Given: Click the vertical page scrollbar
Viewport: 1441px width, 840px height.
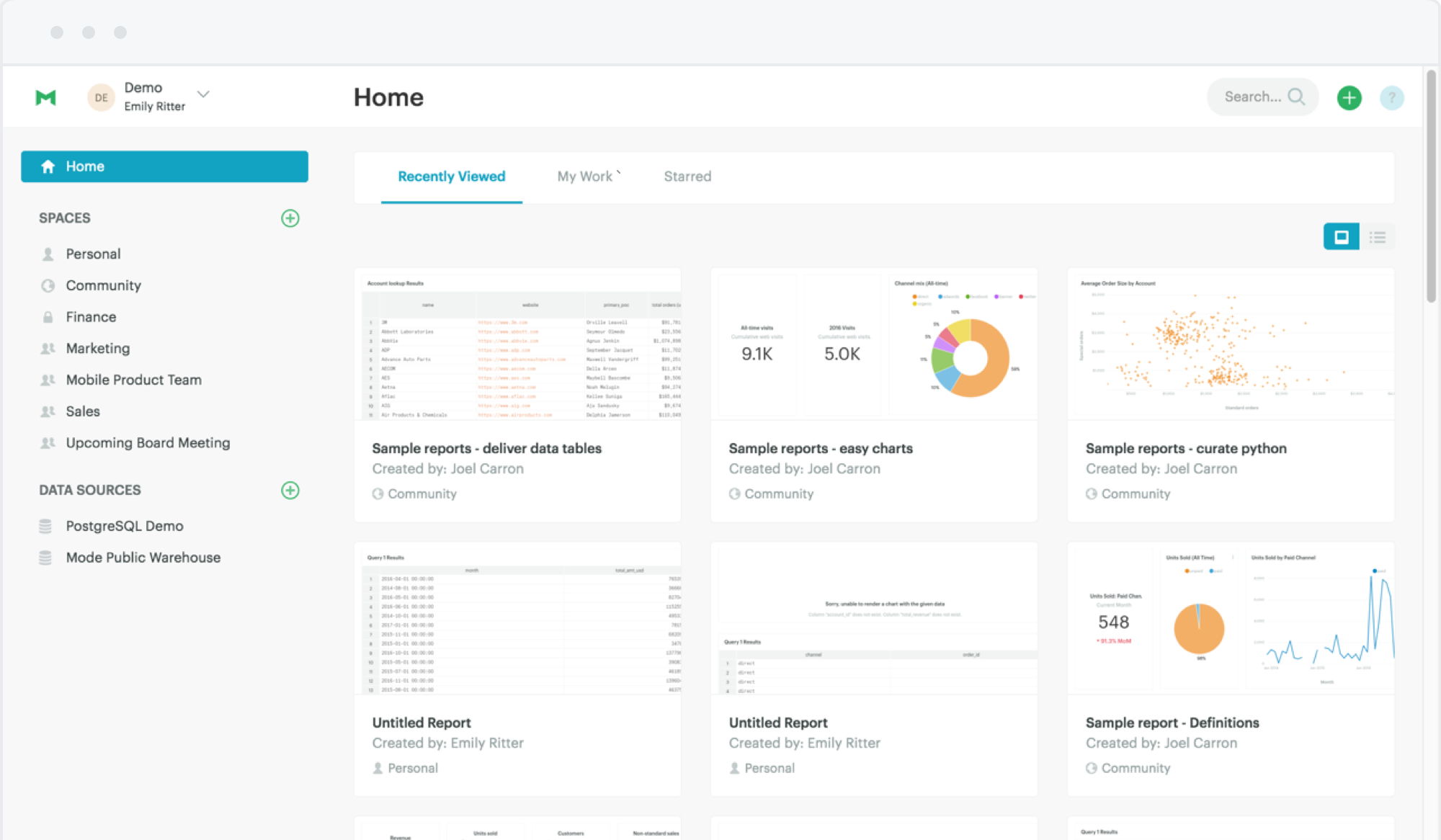Looking at the screenshot, I should [1431, 187].
